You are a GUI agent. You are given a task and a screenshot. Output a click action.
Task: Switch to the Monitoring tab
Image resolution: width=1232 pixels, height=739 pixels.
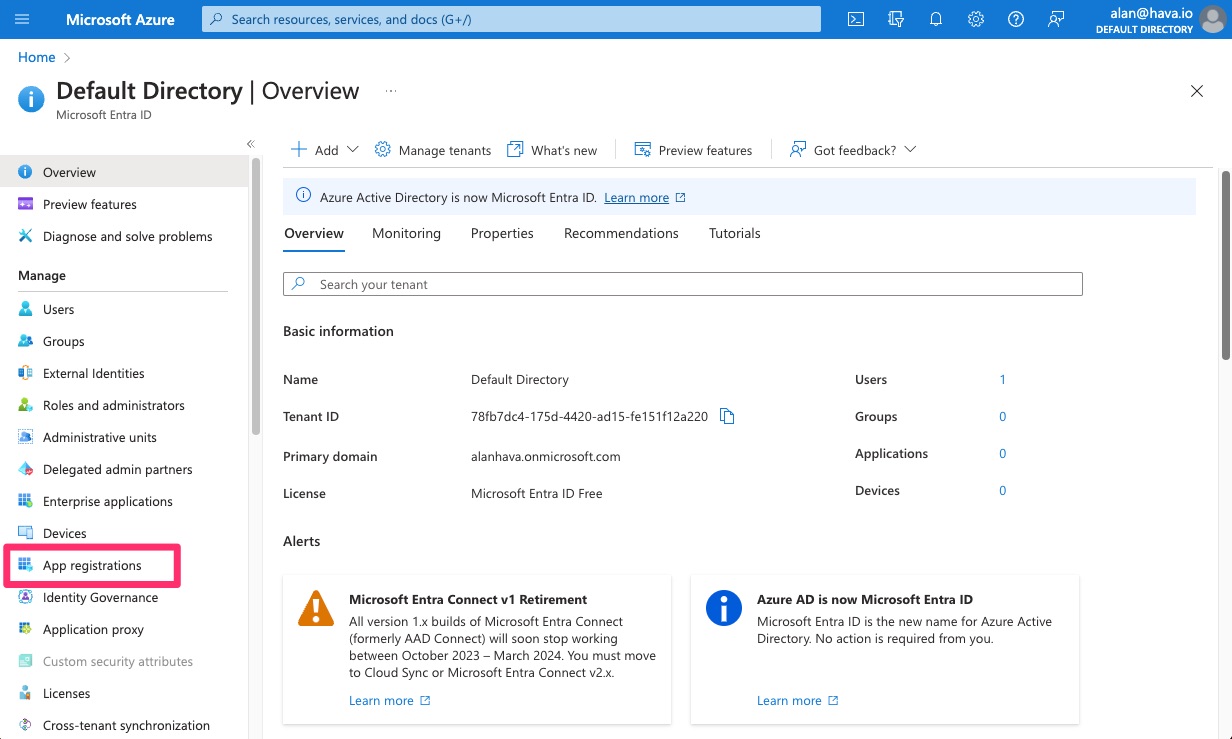(x=406, y=233)
